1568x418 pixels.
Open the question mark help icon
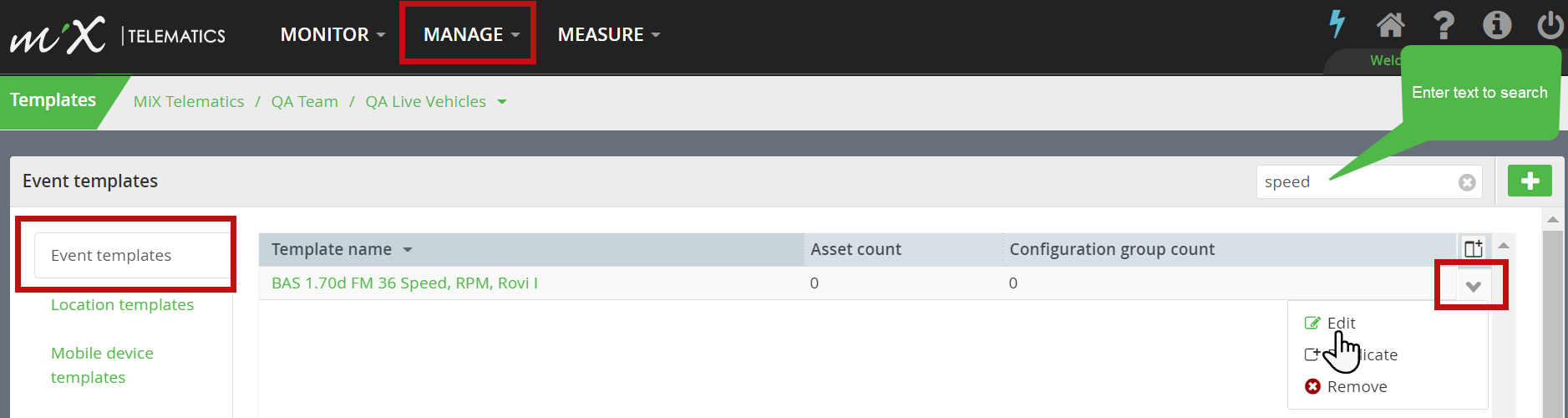tap(1444, 25)
